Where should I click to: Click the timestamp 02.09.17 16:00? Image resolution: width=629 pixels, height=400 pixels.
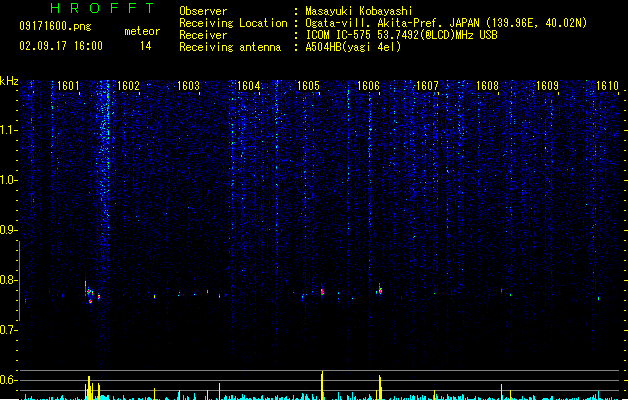click(61, 46)
